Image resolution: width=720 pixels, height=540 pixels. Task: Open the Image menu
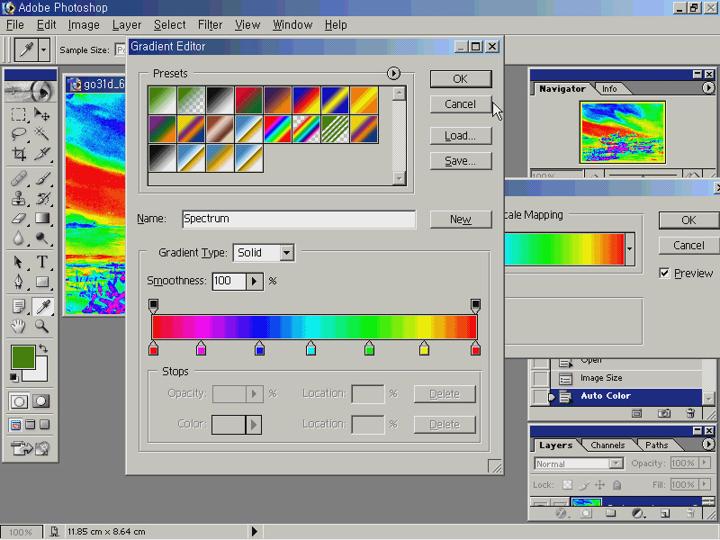[x=84, y=25]
